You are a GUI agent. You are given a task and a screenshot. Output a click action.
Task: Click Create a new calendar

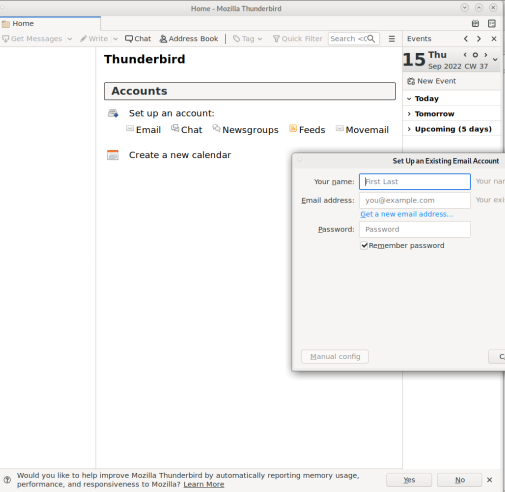click(x=180, y=155)
